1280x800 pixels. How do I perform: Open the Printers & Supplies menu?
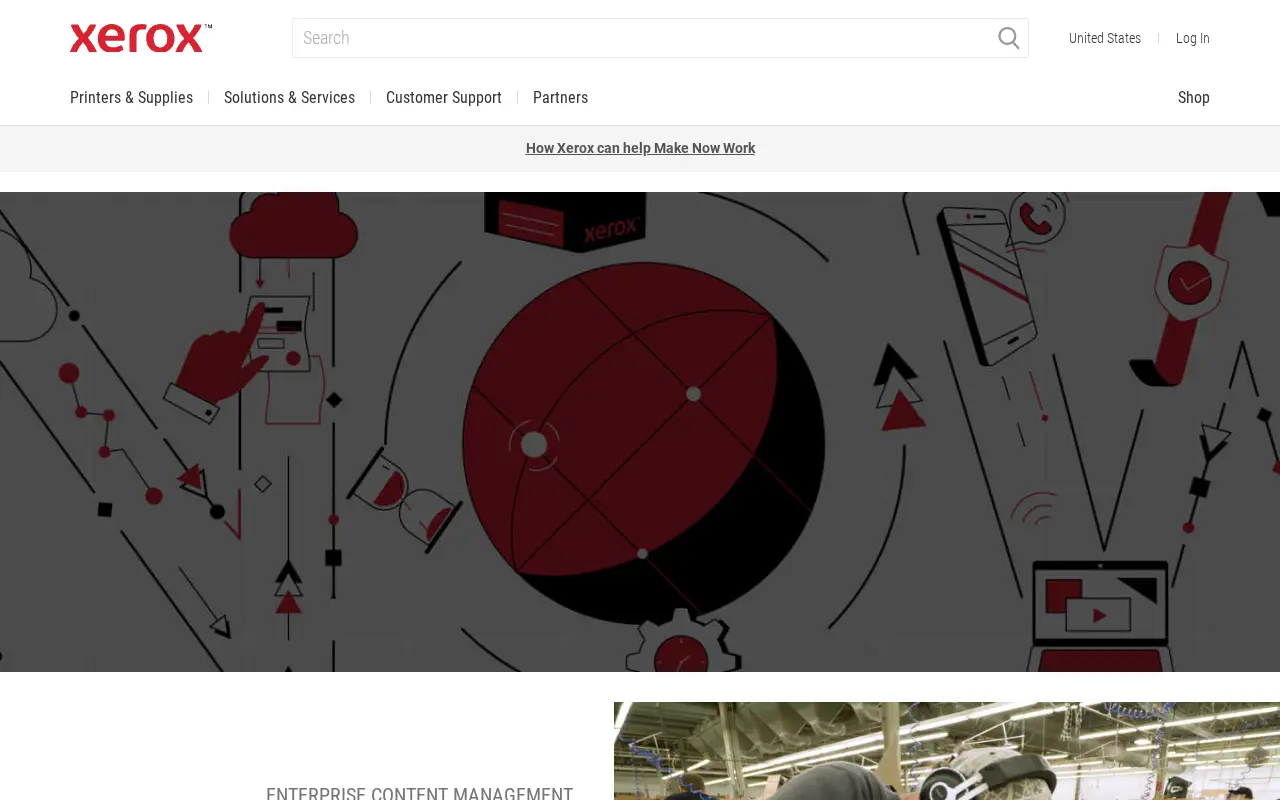point(132,98)
